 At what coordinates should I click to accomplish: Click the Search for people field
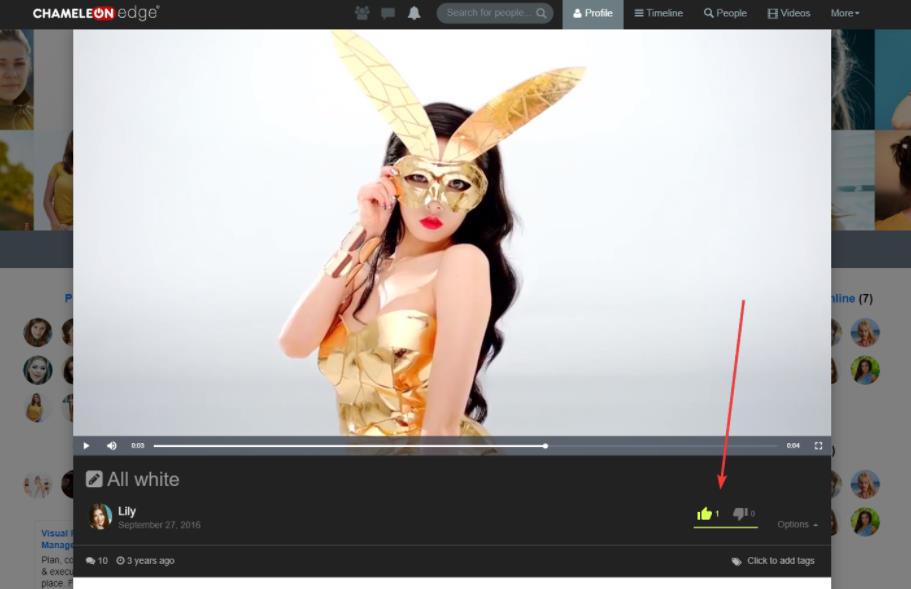click(x=488, y=13)
